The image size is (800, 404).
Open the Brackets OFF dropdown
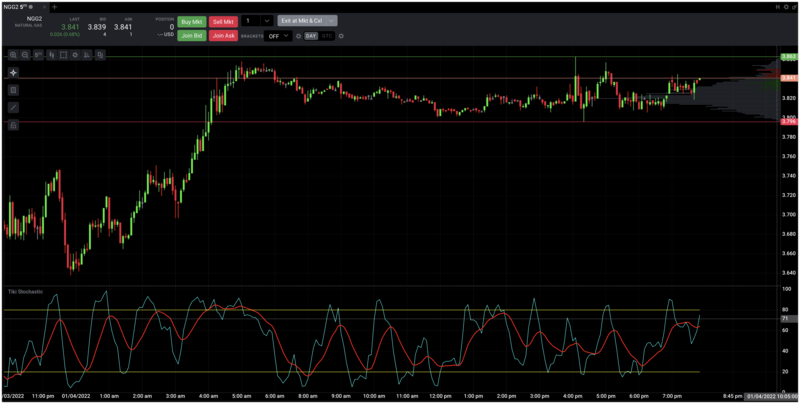[278, 36]
